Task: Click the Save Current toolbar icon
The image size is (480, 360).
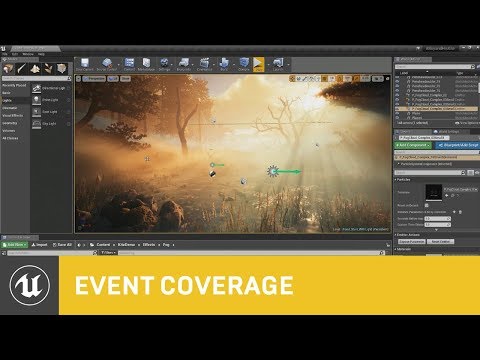Action: pos(85,64)
